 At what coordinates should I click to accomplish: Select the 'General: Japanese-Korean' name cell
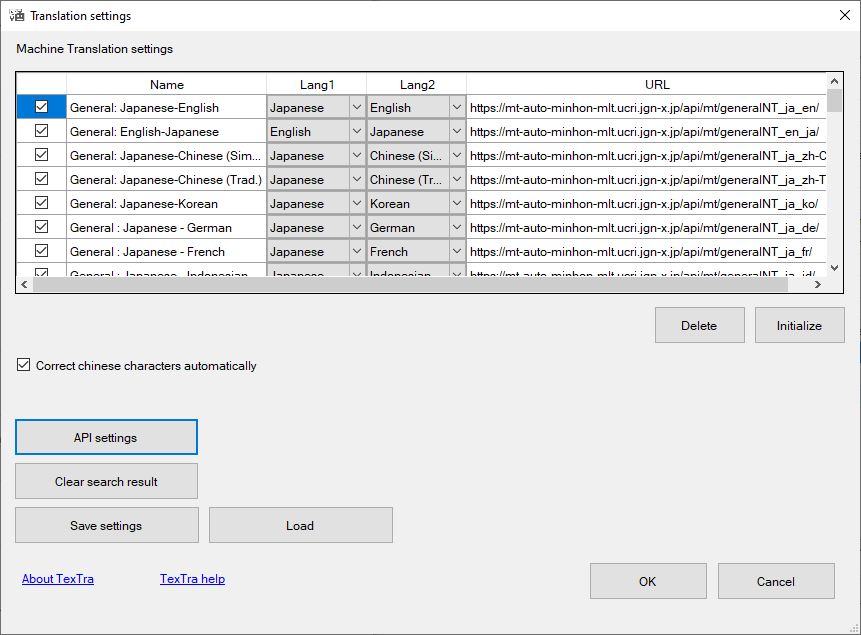point(166,203)
